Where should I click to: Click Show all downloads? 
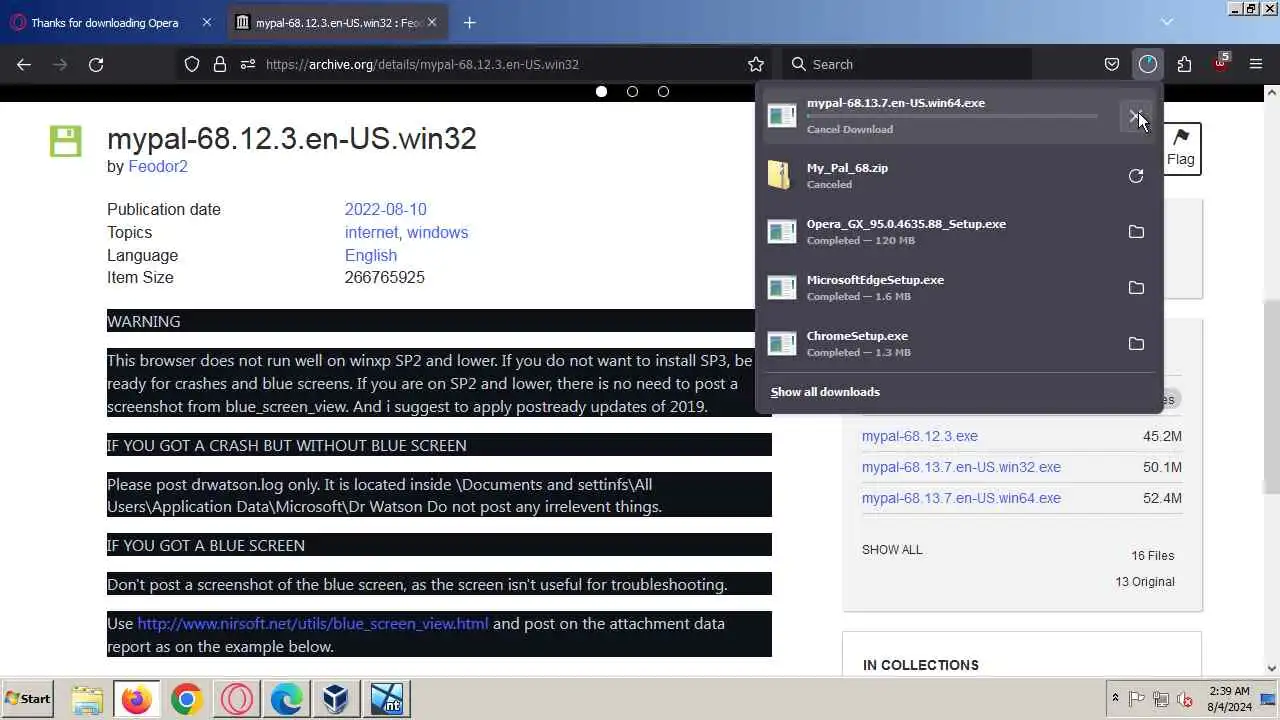click(825, 392)
